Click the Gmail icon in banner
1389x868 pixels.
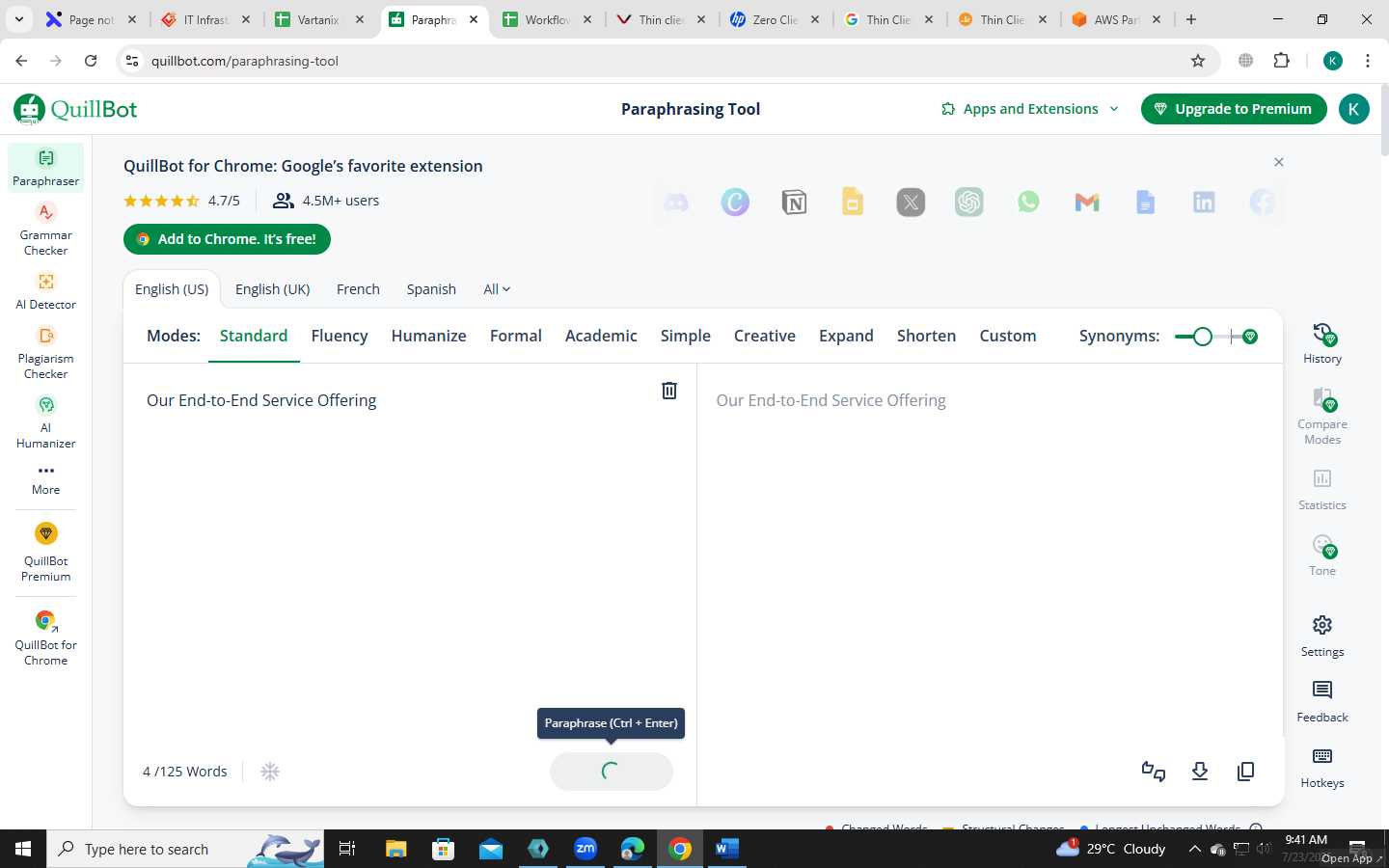(x=1087, y=203)
